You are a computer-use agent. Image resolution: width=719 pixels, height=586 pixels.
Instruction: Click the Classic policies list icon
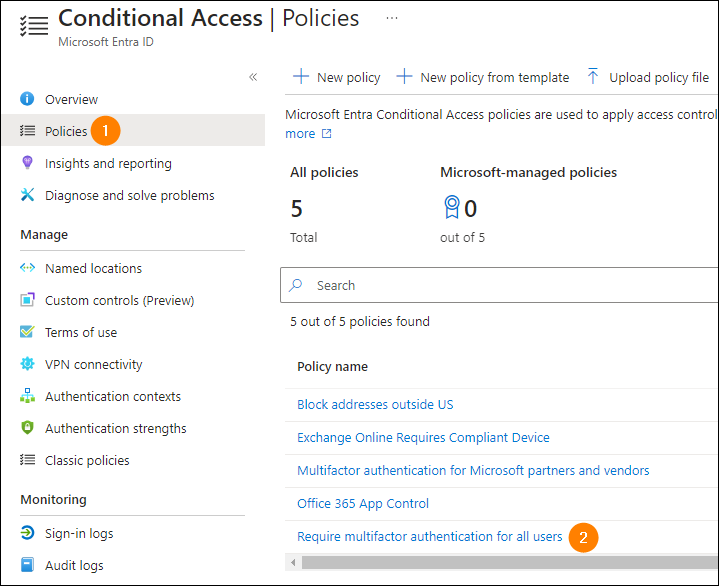(27, 460)
